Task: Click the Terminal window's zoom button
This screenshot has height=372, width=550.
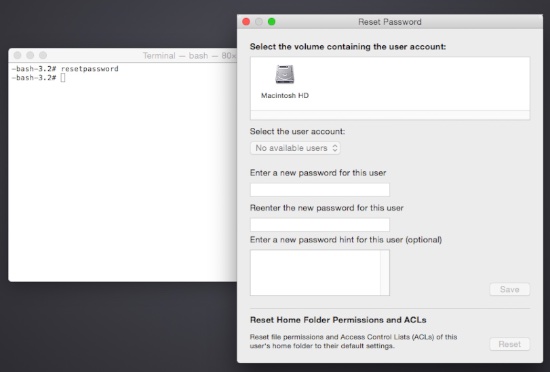Action: (x=43, y=55)
